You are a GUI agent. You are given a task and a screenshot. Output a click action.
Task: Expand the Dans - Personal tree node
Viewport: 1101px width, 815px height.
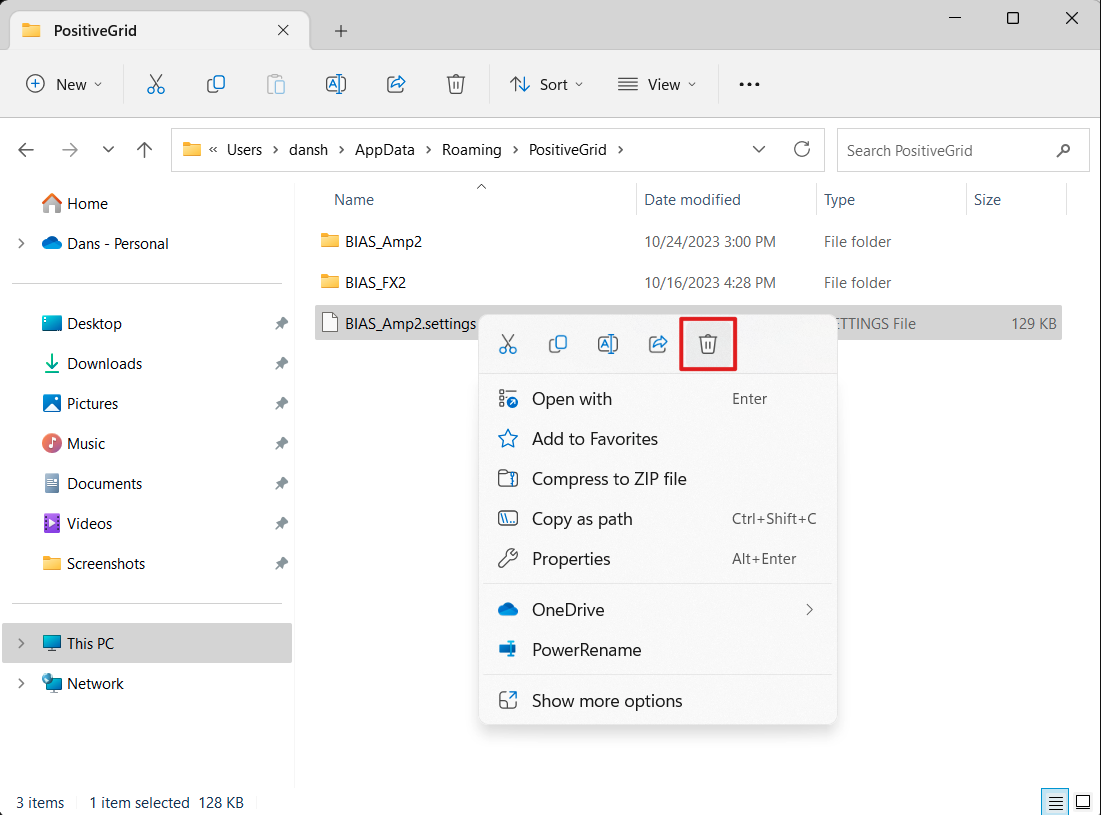coord(21,244)
